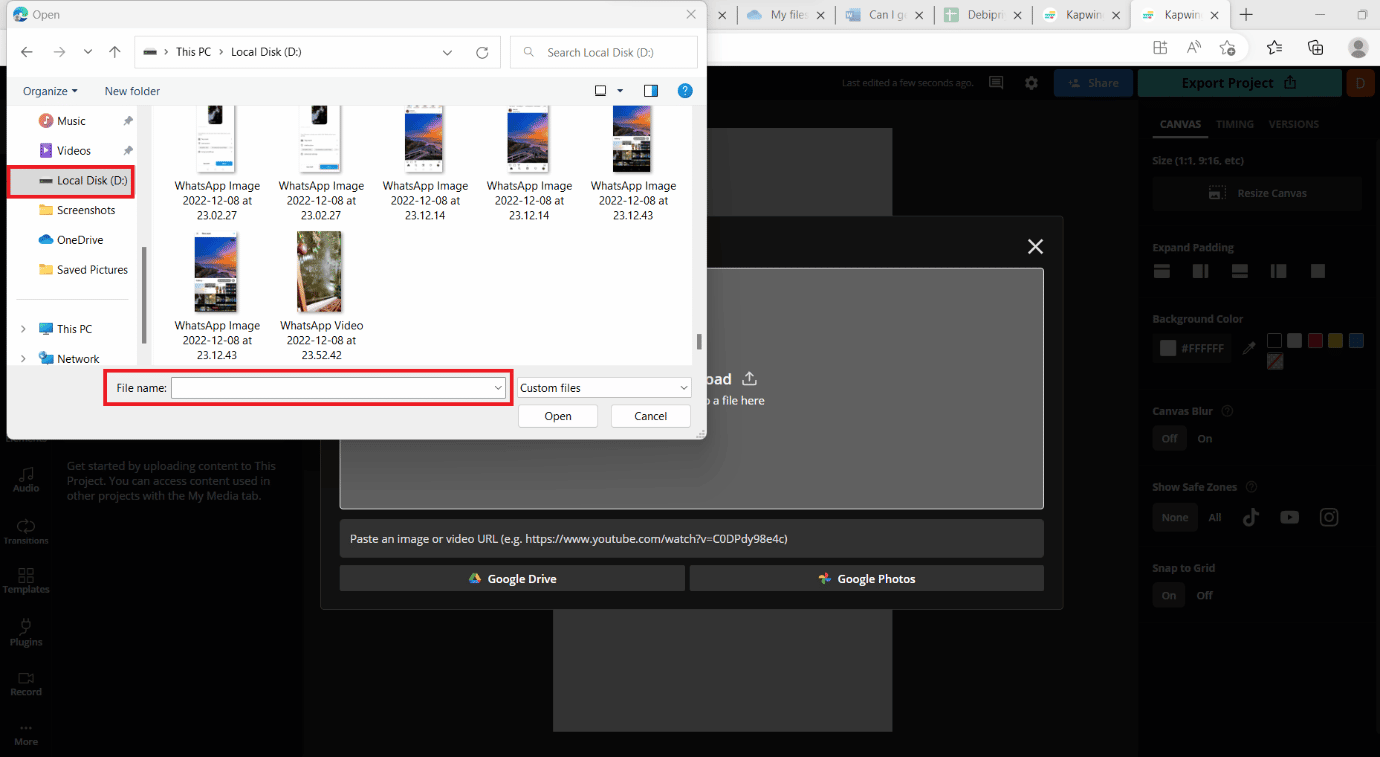Screen dimensions: 1380x757
Task: Expand the This PC tree node
Action: pyautogui.click(x=24, y=329)
